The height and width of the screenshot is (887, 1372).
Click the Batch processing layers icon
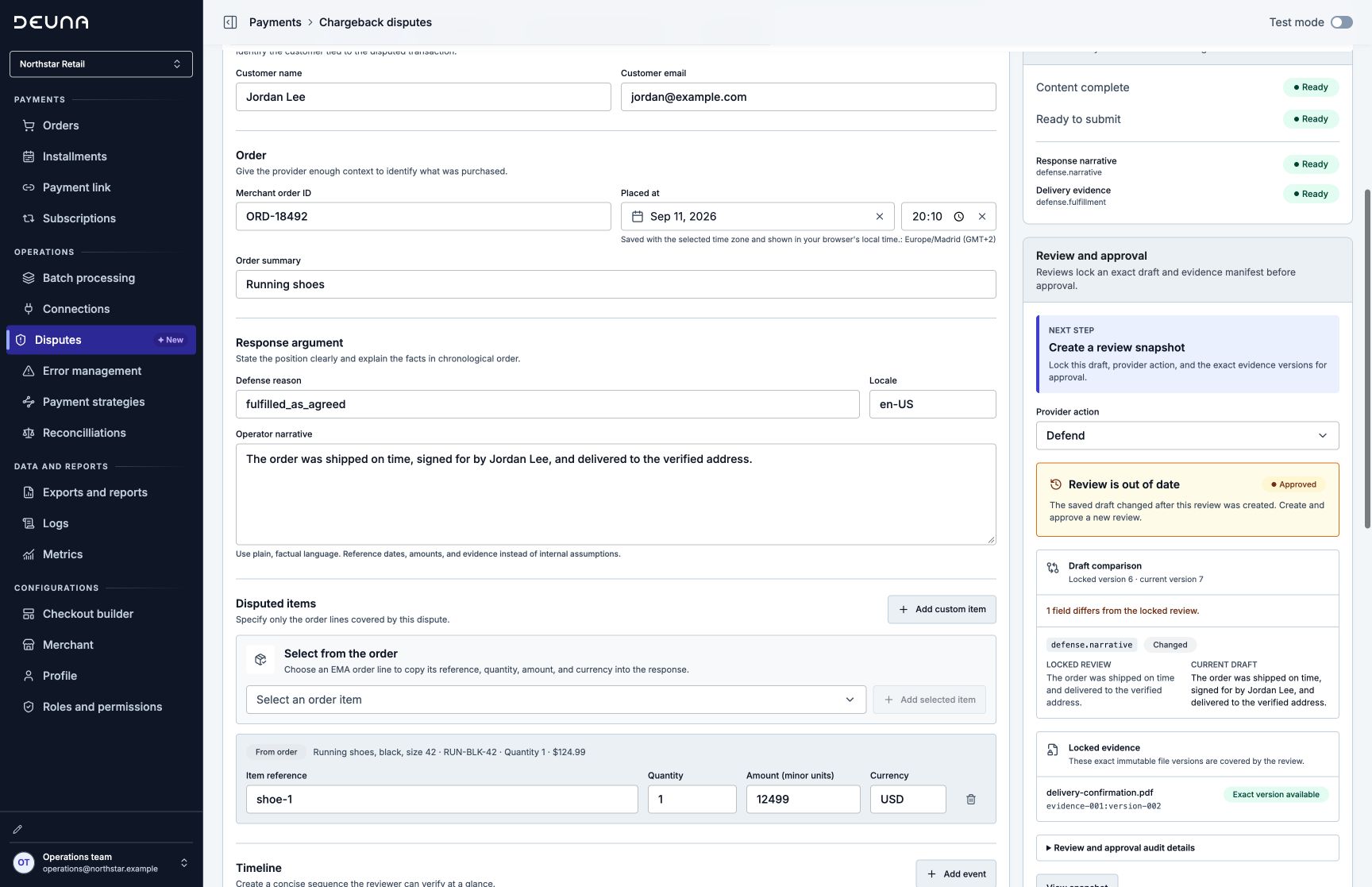29,278
